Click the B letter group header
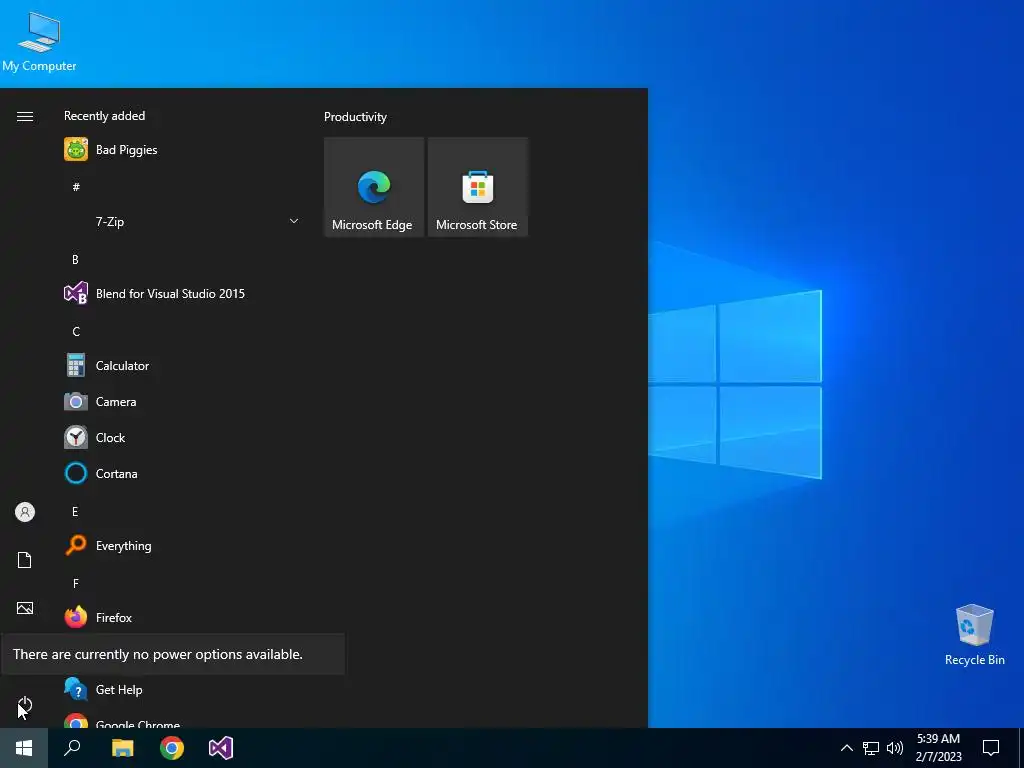 [x=75, y=259]
